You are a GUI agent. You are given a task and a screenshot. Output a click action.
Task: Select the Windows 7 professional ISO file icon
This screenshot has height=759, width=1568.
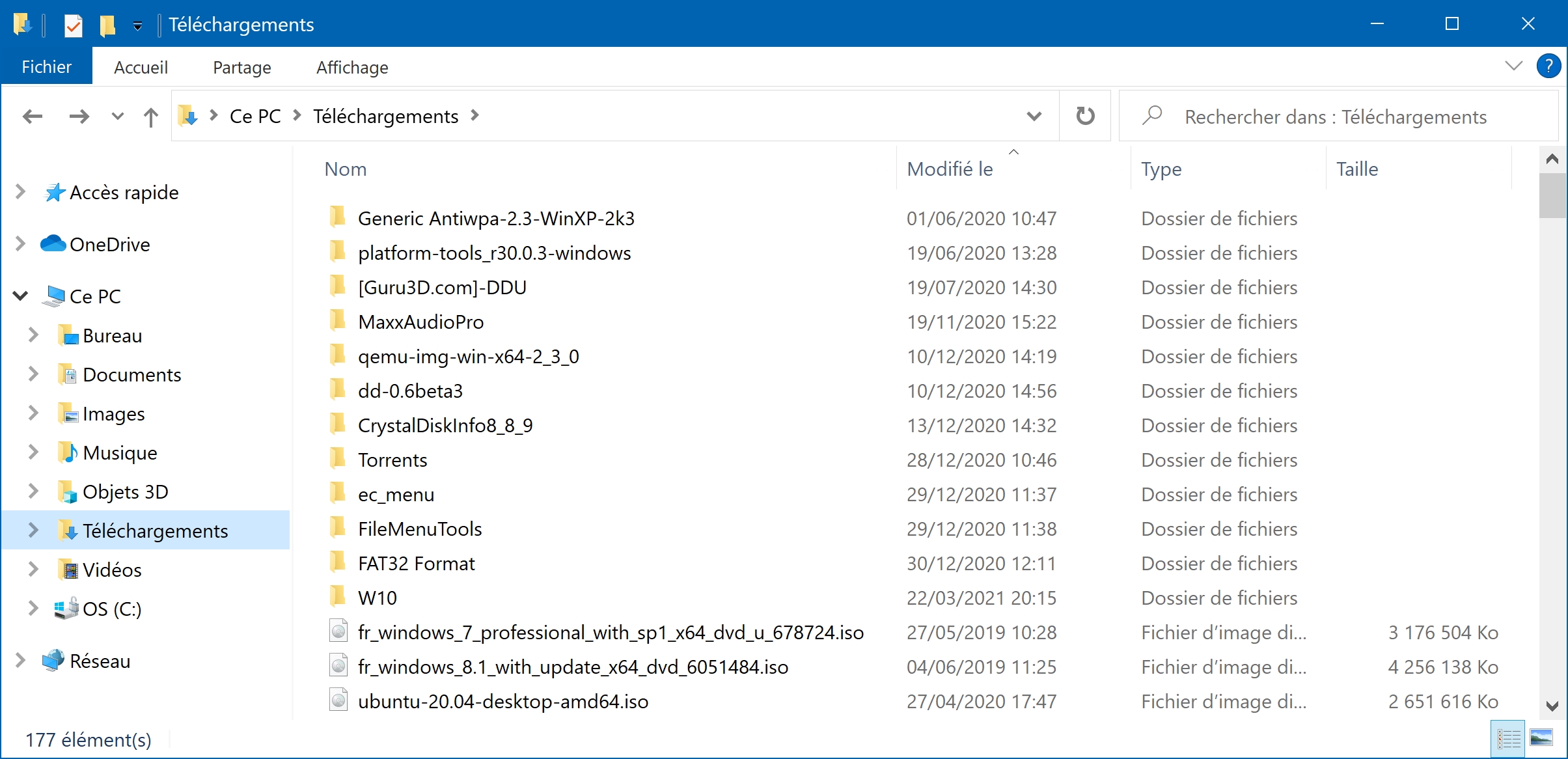pos(338,631)
